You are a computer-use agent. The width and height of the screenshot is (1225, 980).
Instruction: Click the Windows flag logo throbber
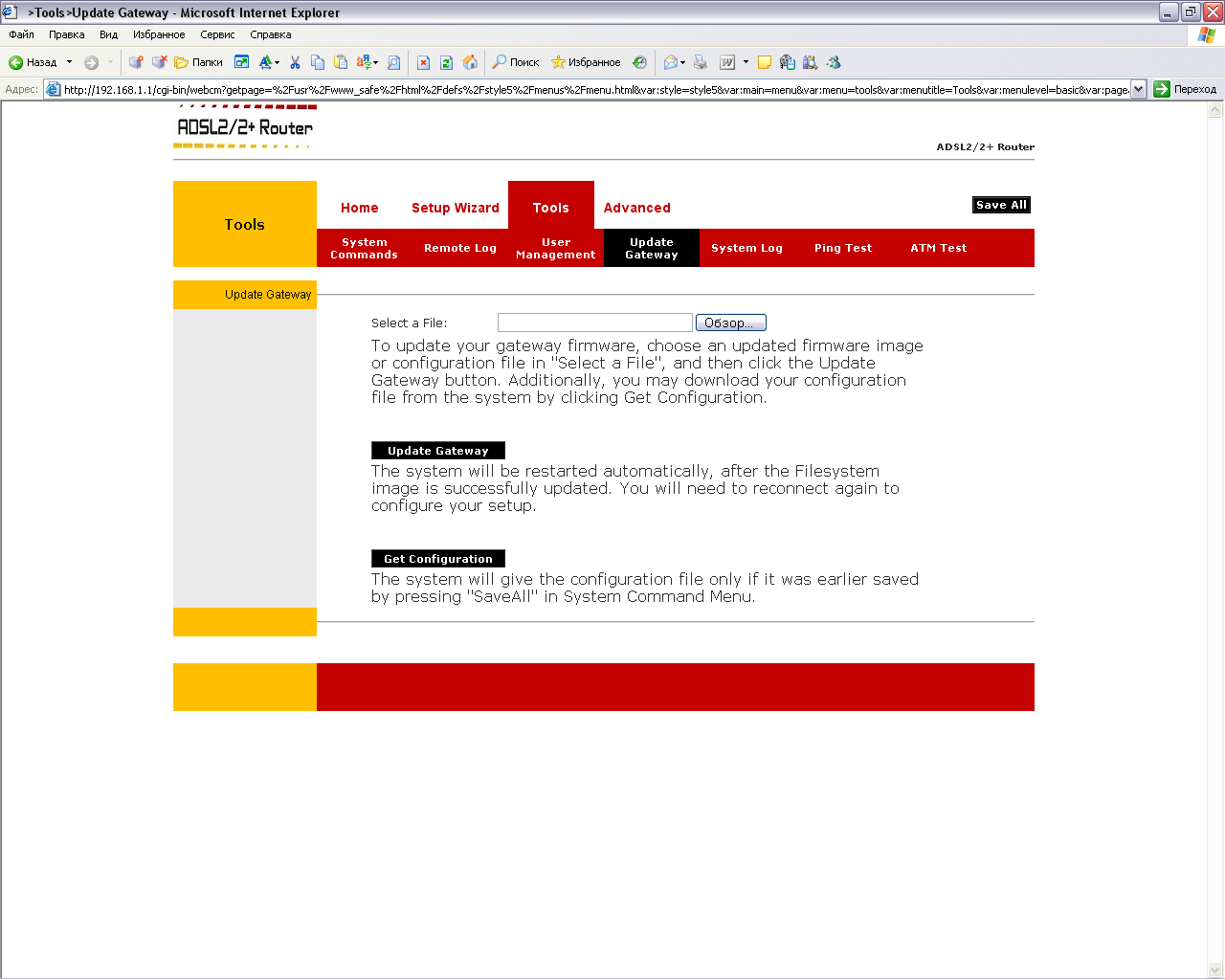click(x=1207, y=34)
